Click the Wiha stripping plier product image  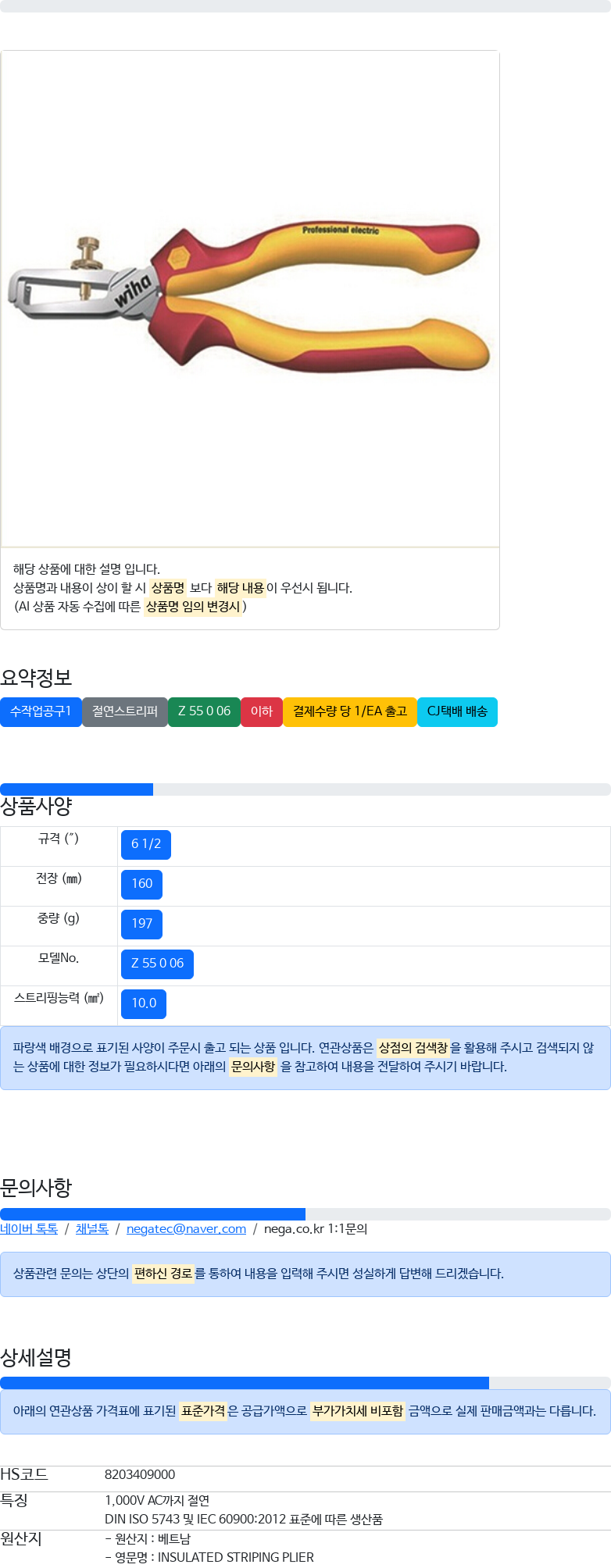point(250,299)
